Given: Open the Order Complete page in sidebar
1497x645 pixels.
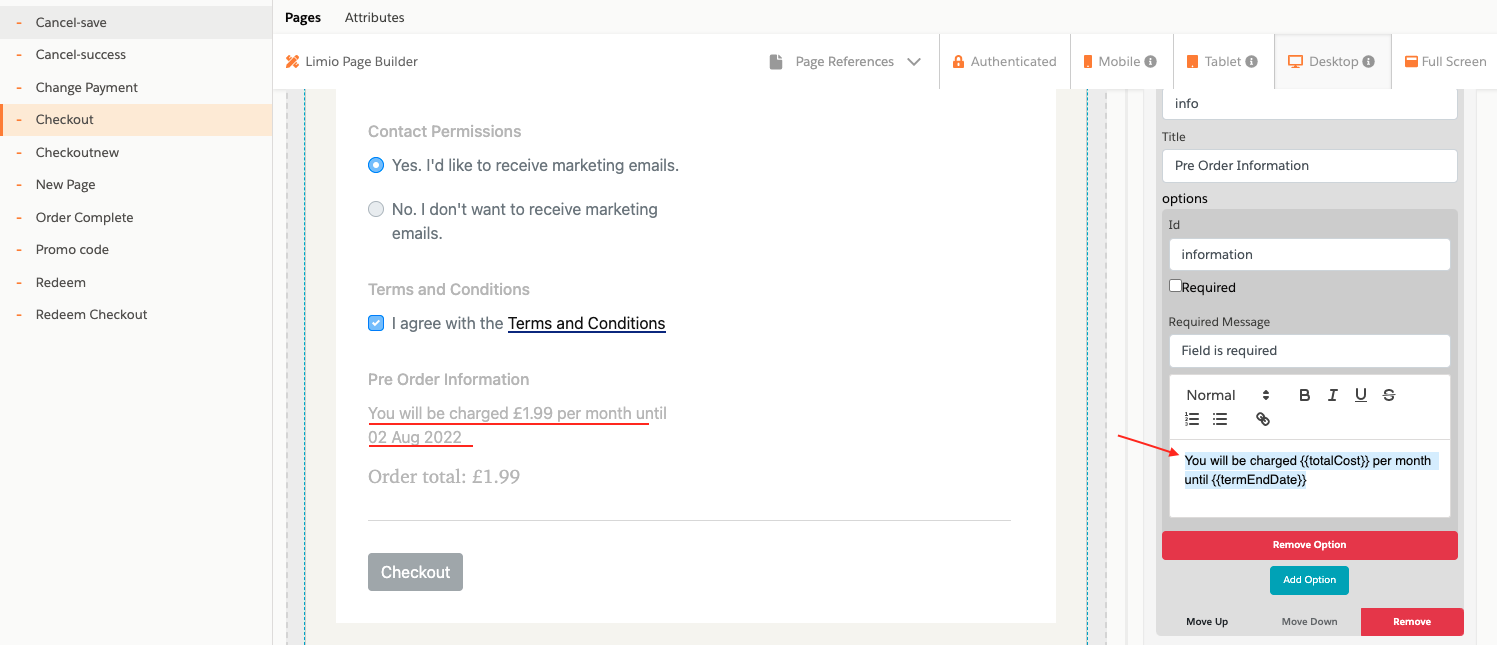Looking at the screenshot, I should (84, 217).
